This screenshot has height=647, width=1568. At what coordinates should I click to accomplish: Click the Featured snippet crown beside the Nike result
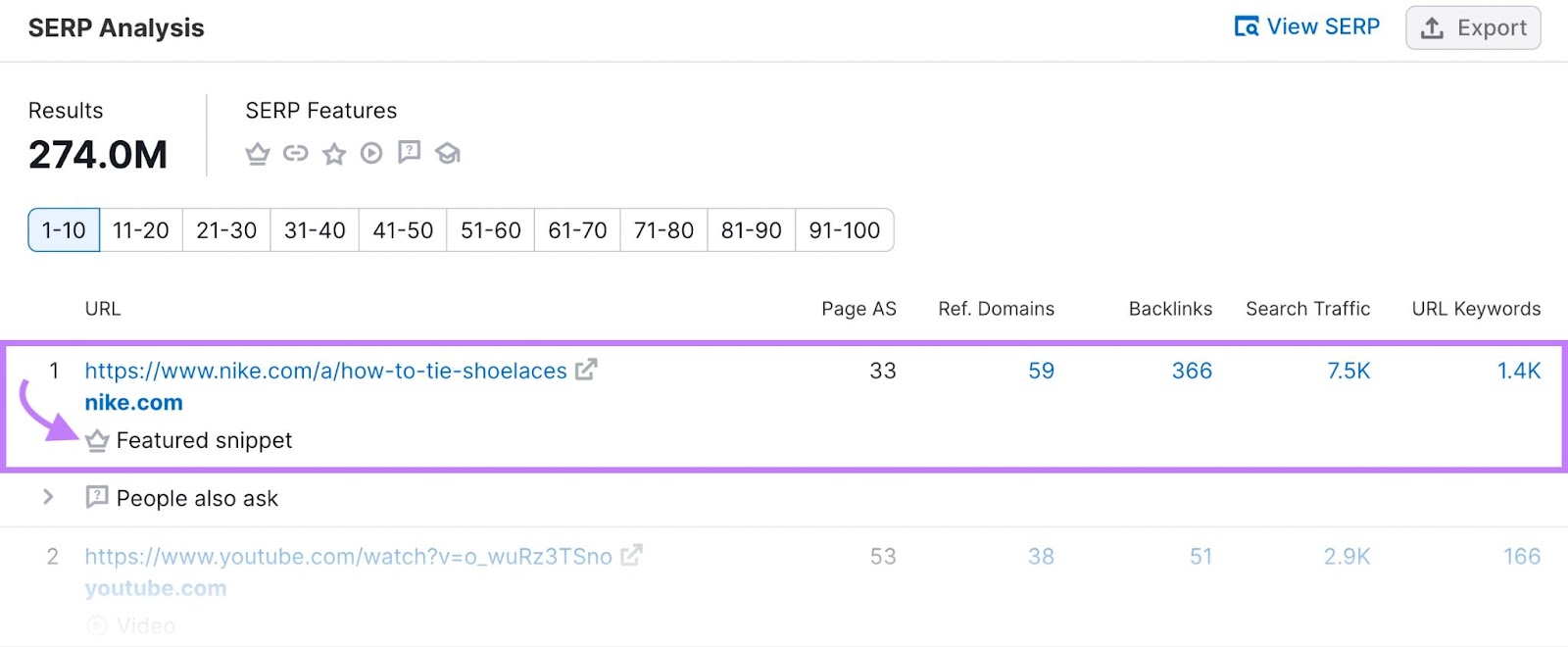point(97,440)
